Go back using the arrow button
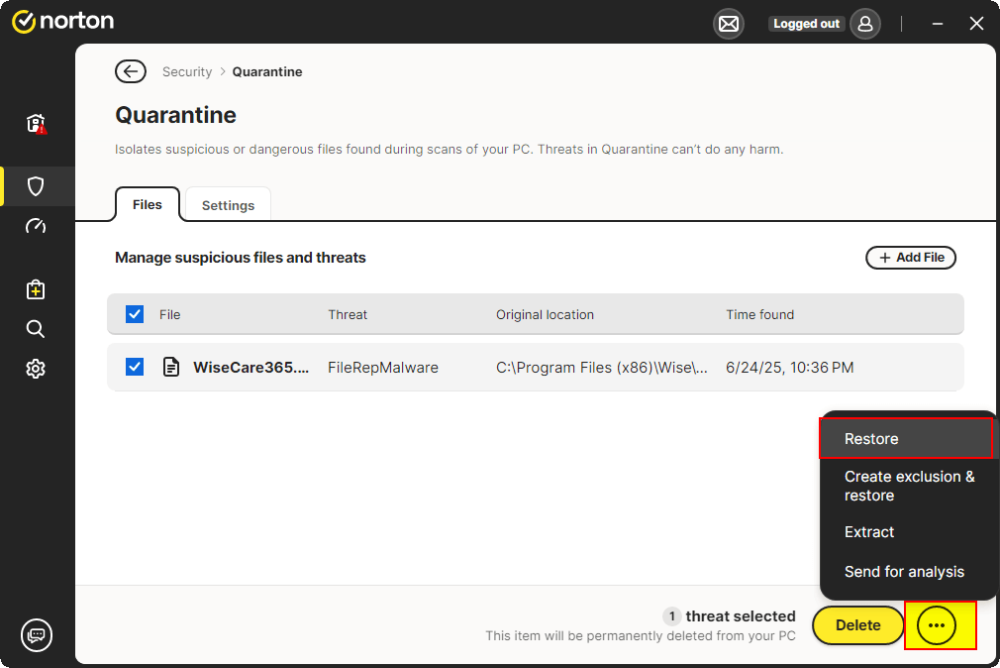1000x668 pixels. 131,71
